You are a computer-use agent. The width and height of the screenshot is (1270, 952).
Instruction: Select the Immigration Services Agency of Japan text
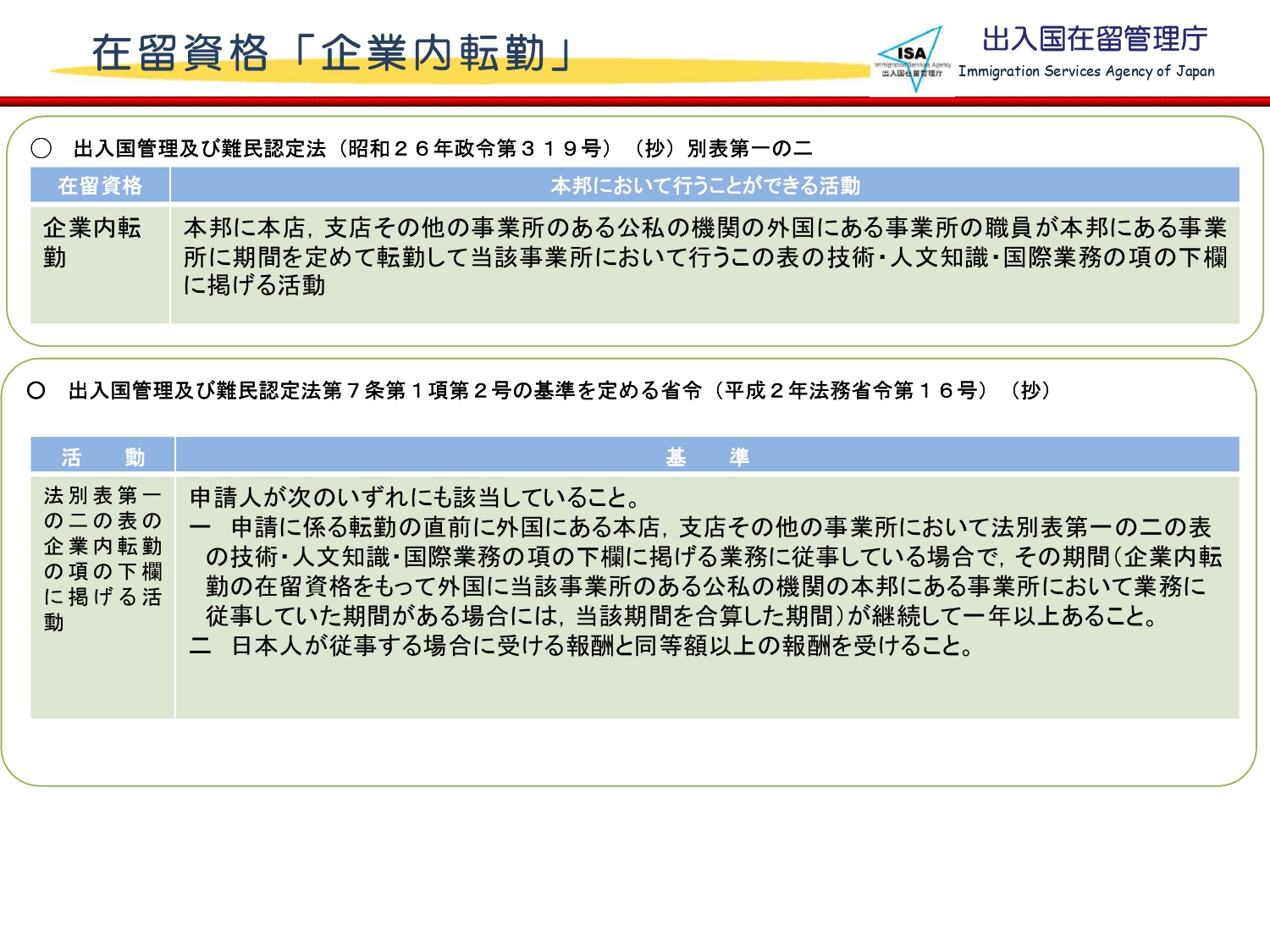click(1086, 72)
